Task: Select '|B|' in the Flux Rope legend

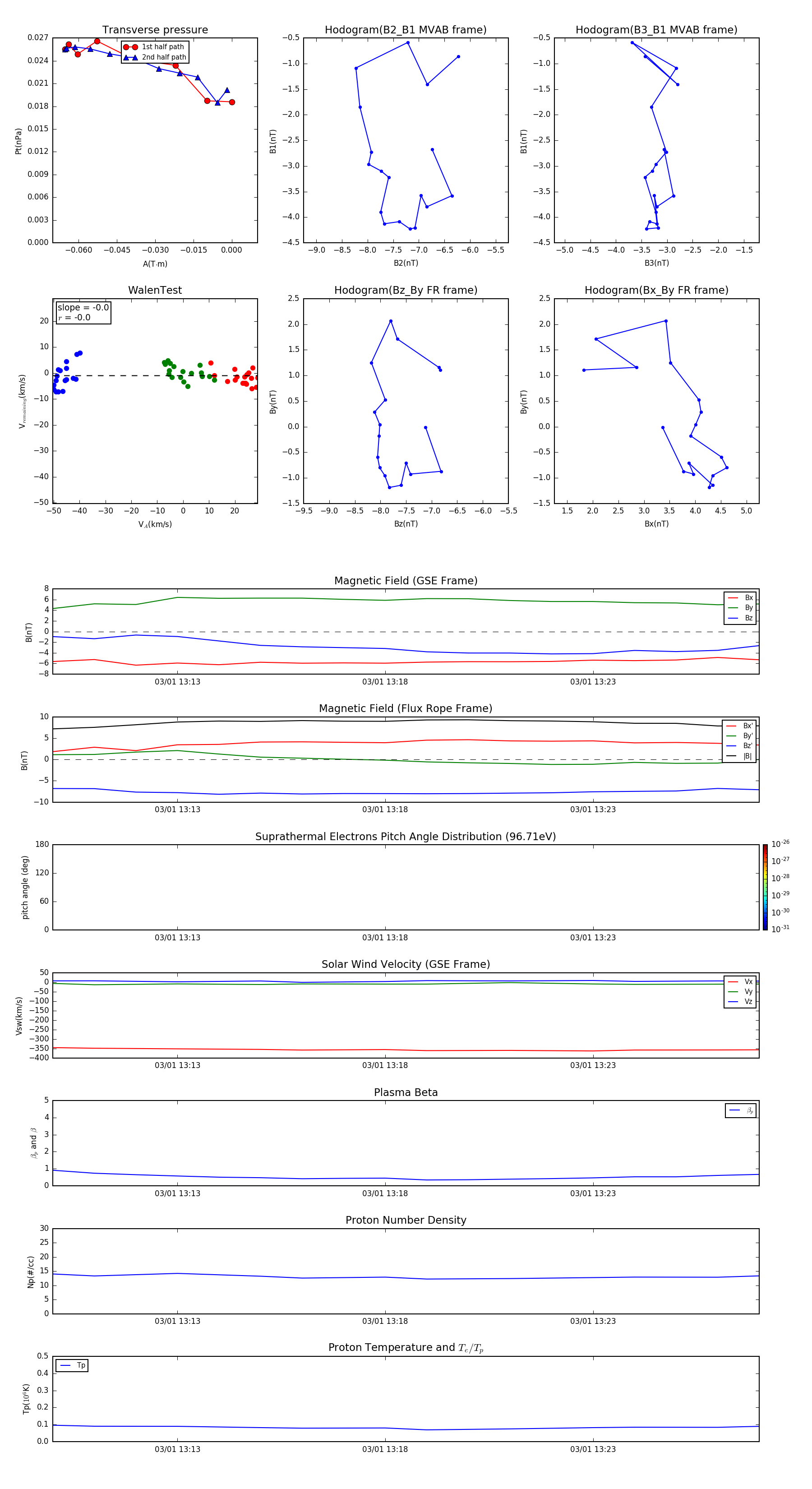Action: tap(740, 756)
